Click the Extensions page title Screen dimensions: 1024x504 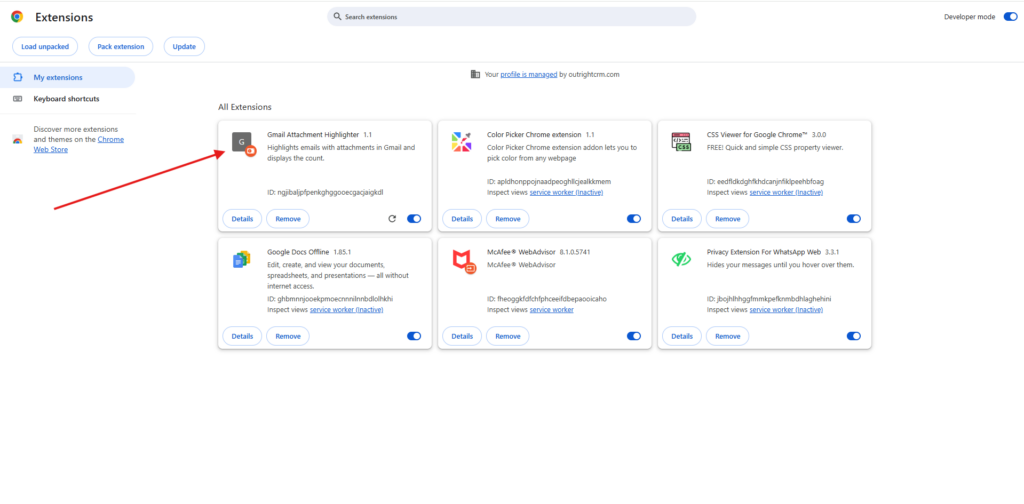click(64, 18)
